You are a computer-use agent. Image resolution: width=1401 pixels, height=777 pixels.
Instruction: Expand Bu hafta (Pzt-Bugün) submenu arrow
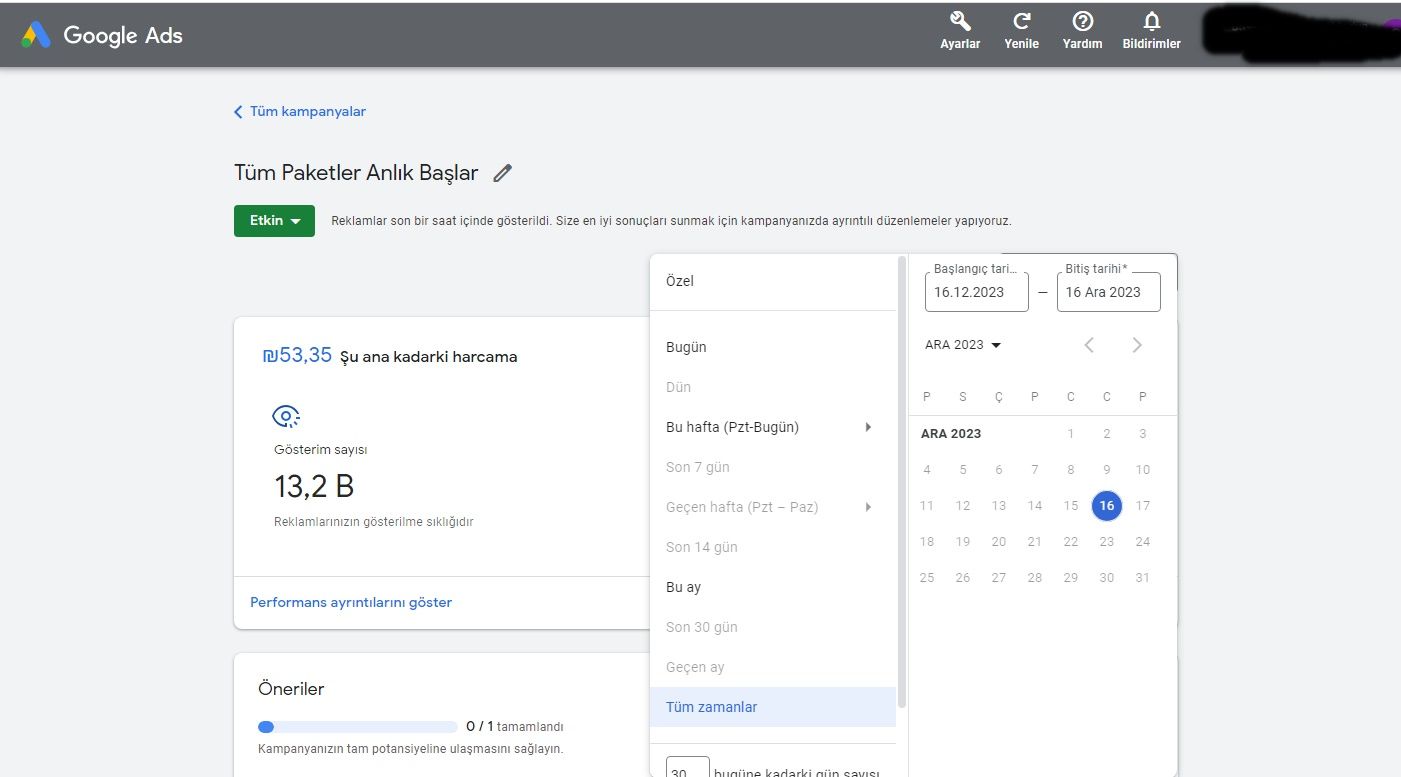pos(868,427)
